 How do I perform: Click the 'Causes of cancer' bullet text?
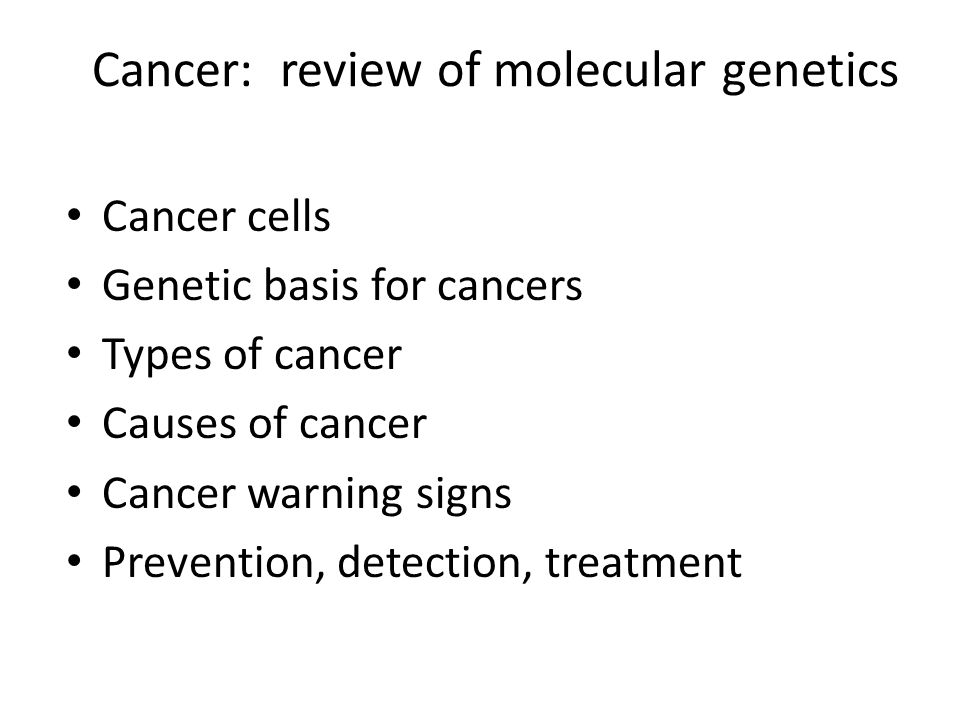[264, 424]
